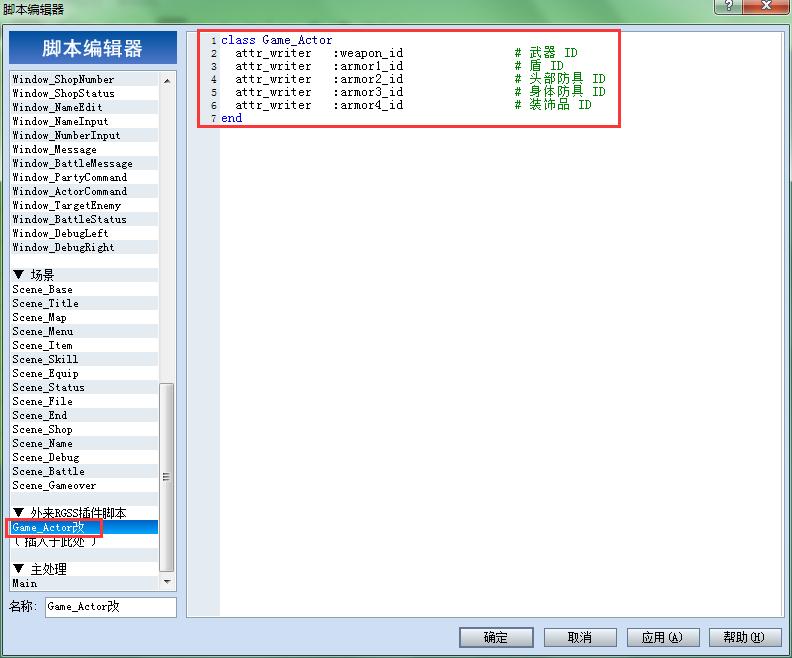Click the line 'class Game_Actor' in code
792x658 pixels.
tap(277, 40)
